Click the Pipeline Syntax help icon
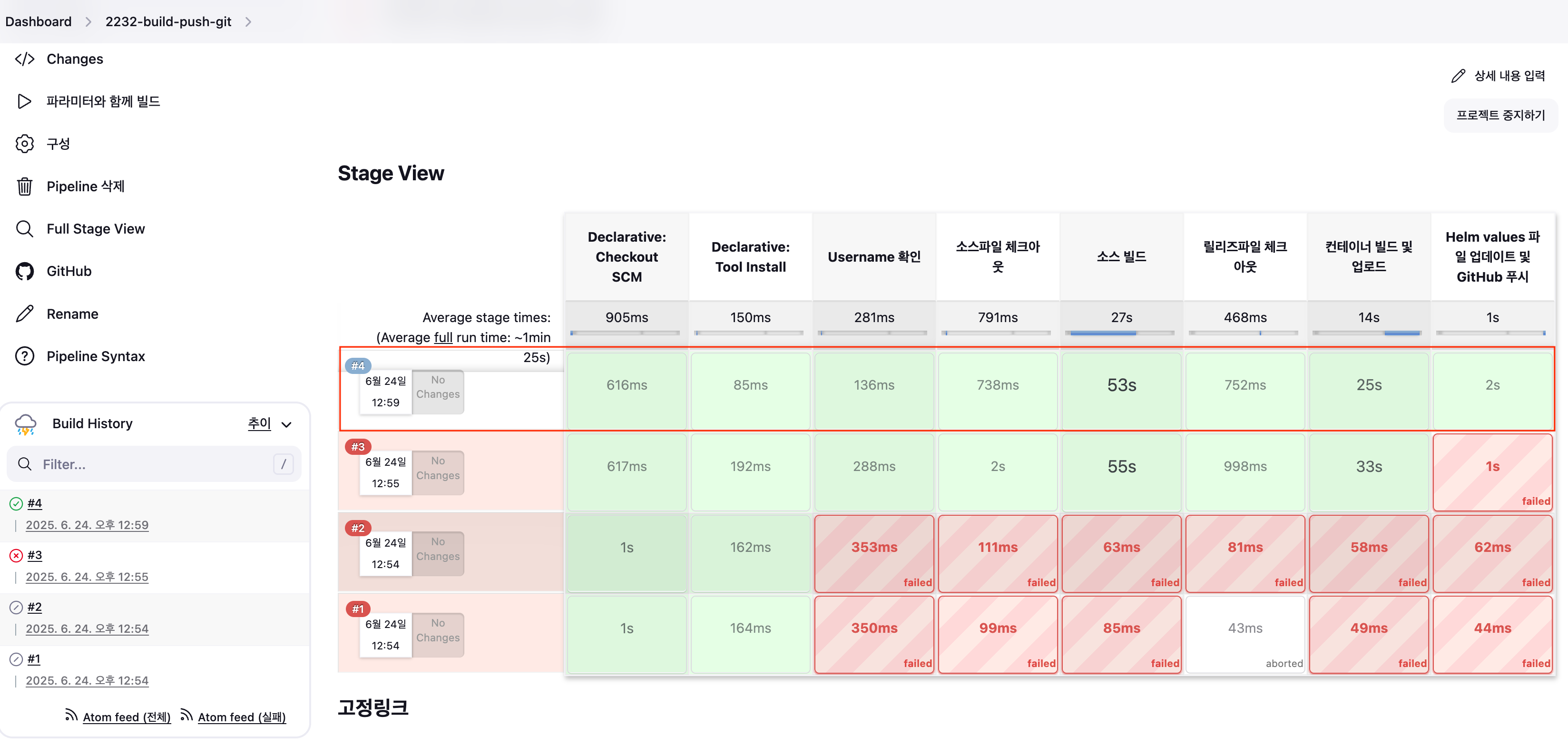Viewport: 1568px width, 746px height. [24, 356]
